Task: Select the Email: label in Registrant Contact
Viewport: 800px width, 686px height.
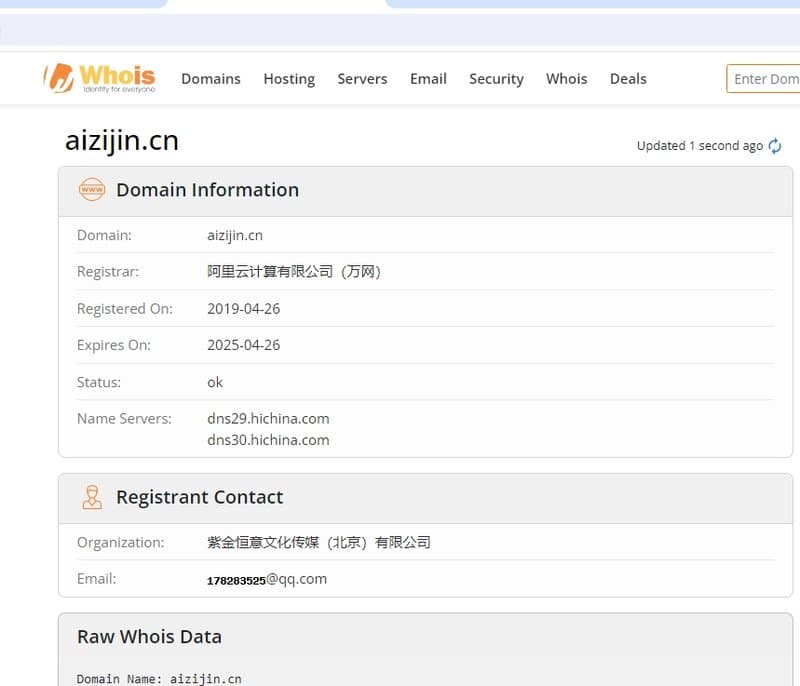Action: coord(96,579)
